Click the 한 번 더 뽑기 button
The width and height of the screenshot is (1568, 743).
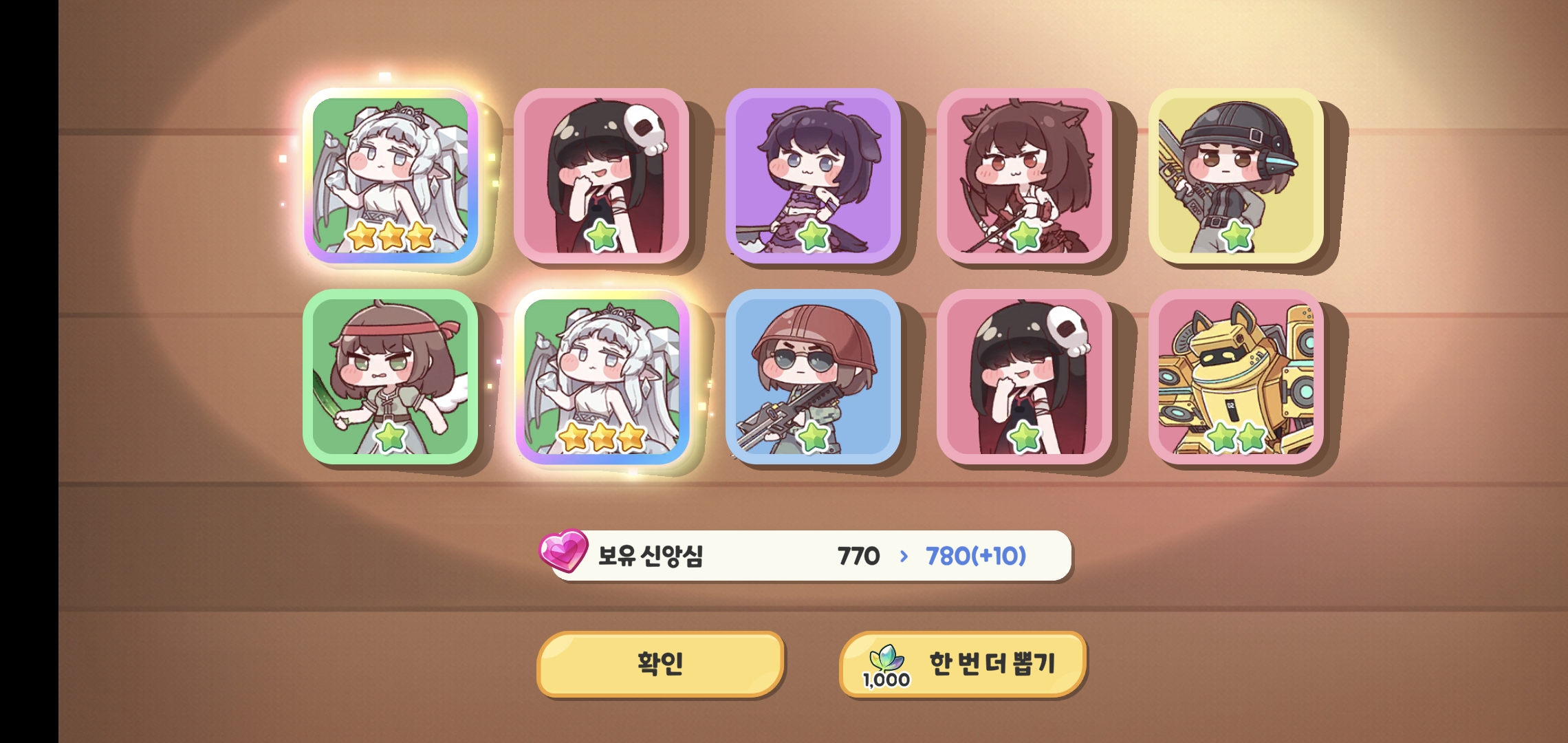[x=963, y=663]
